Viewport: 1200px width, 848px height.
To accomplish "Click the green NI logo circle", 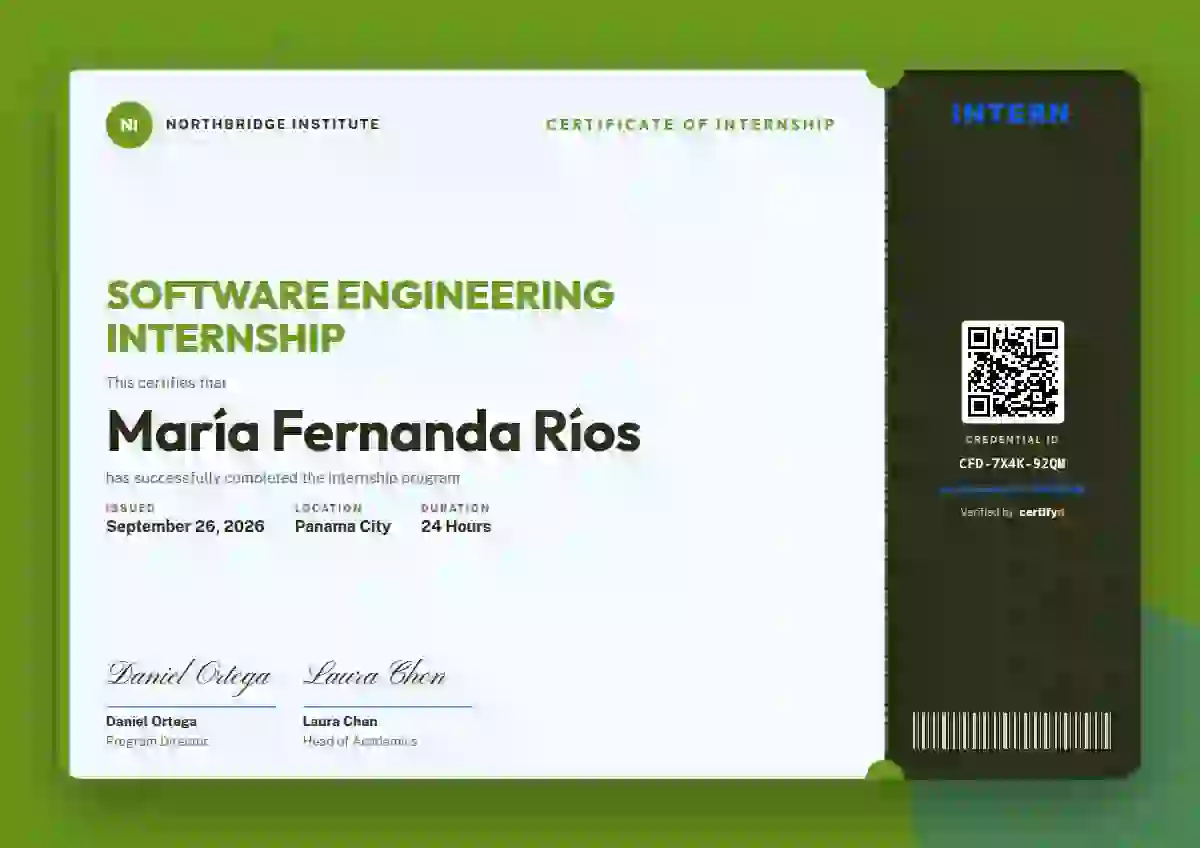I will (129, 125).
